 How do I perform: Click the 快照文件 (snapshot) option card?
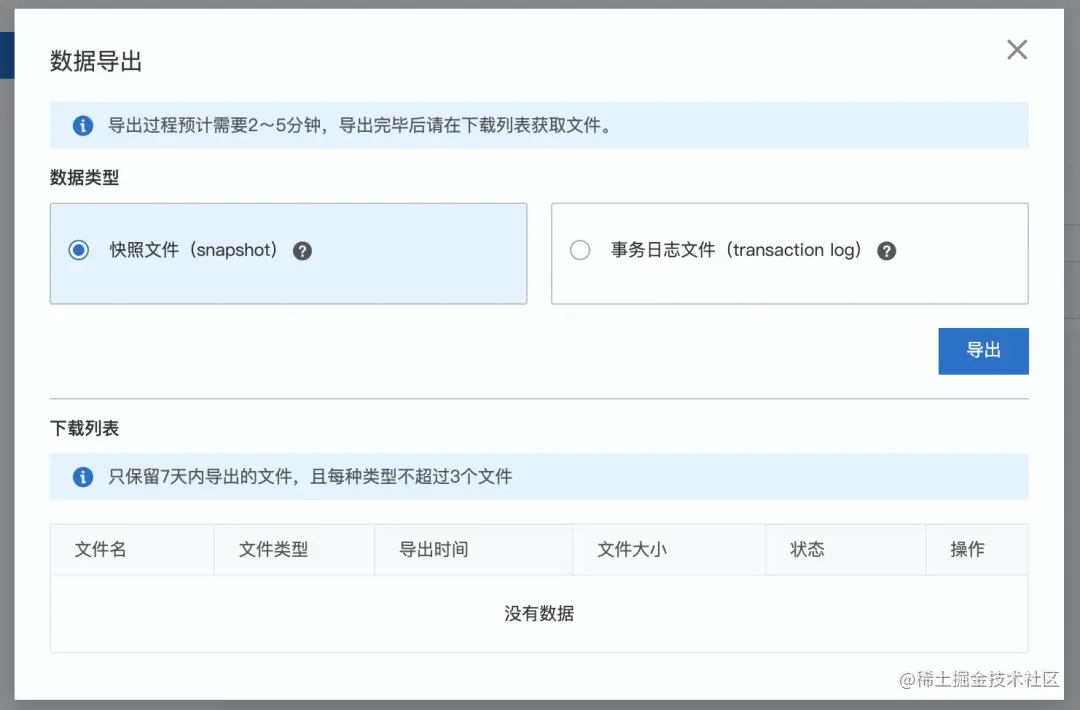289,253
